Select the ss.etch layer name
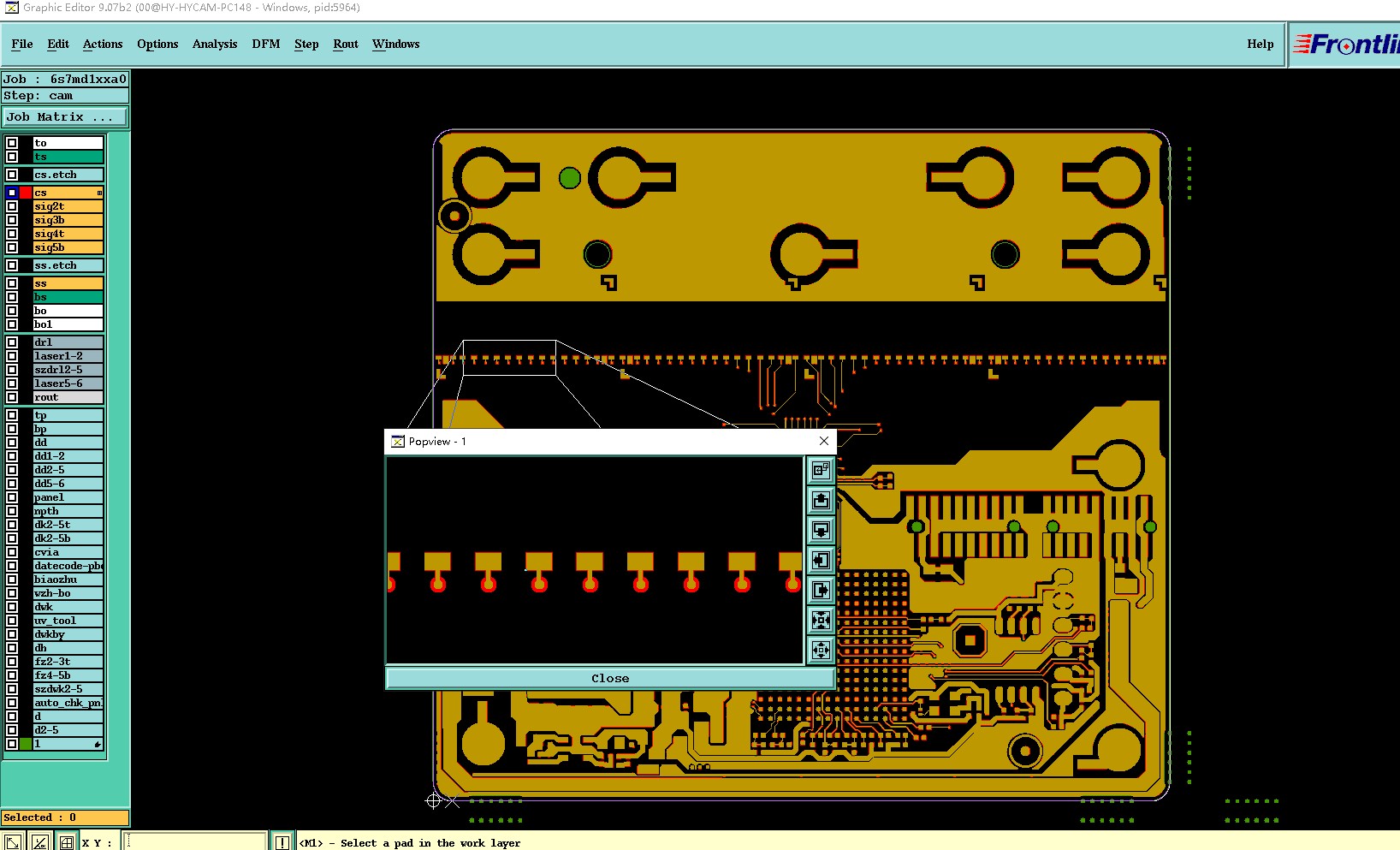The image size is (1400, 850). 68,265
